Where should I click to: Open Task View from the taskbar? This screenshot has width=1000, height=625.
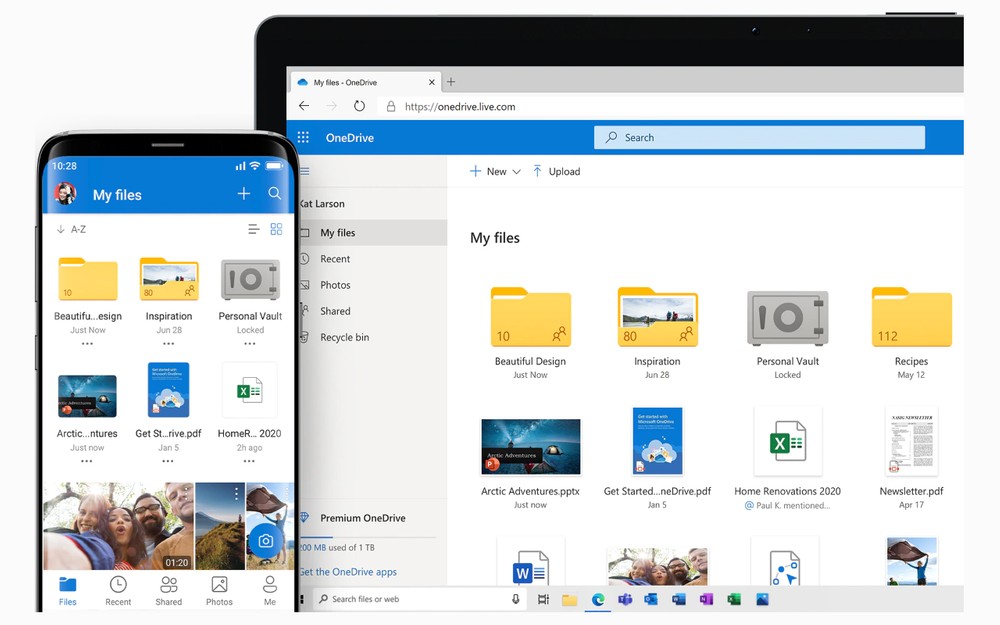point(543,599)
